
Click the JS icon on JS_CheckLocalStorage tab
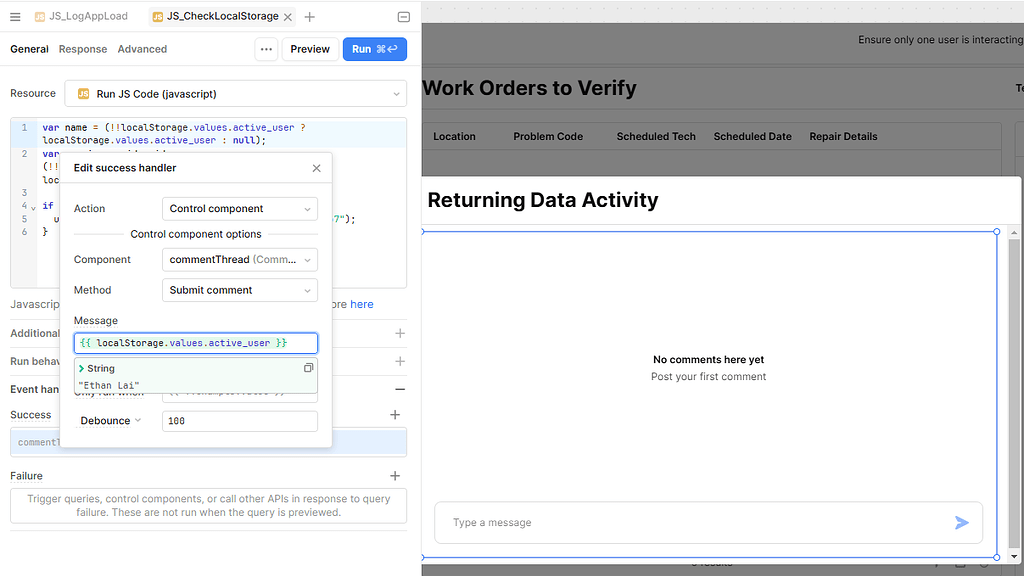pyautogui.click(x=155, y=16)
